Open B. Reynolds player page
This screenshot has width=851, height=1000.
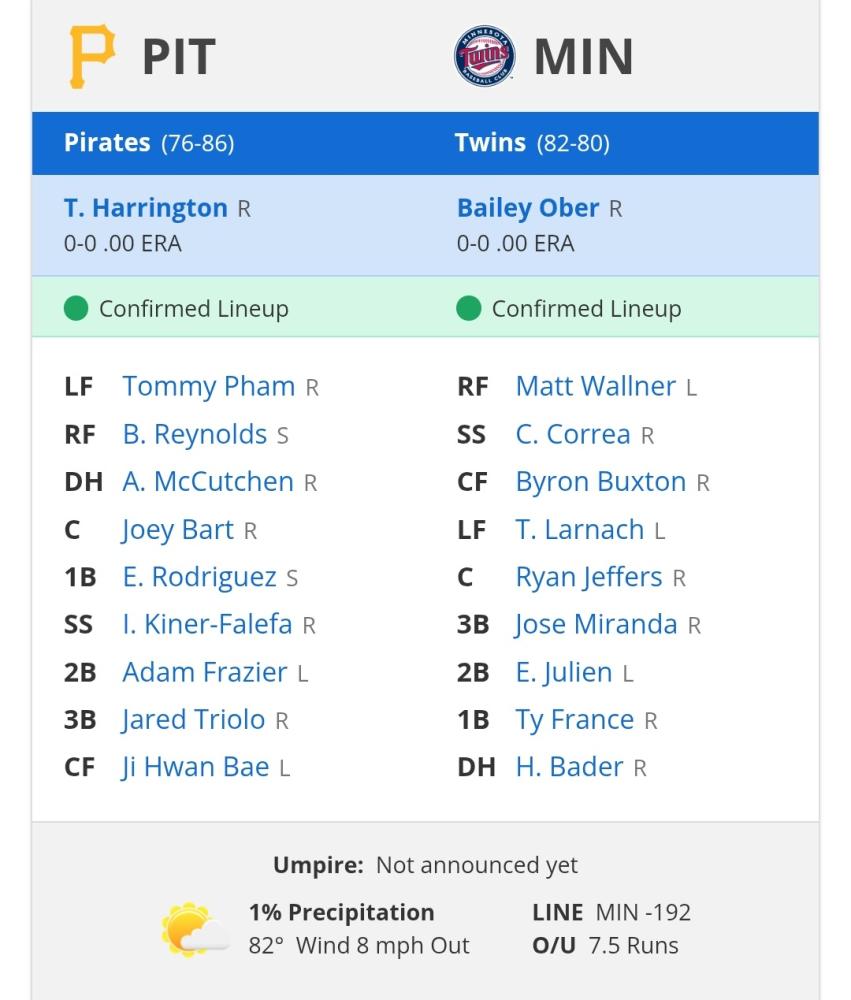tap(195, 434)
